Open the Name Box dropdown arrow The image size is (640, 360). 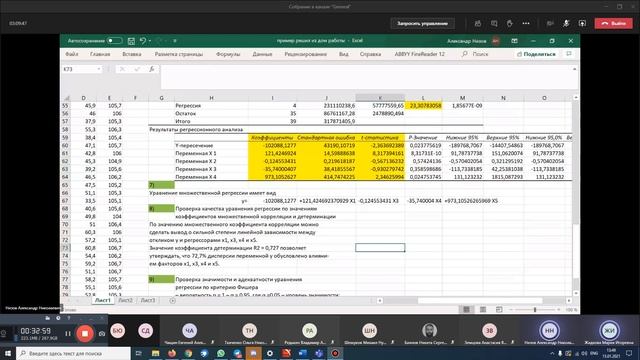pyautogui.click(x=99, y=69)
